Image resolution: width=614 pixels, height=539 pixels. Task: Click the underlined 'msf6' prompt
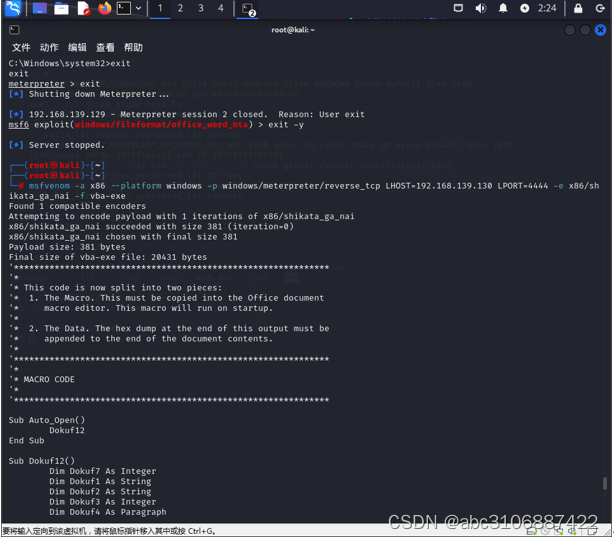pyautogui.click(x=18, y=125)
